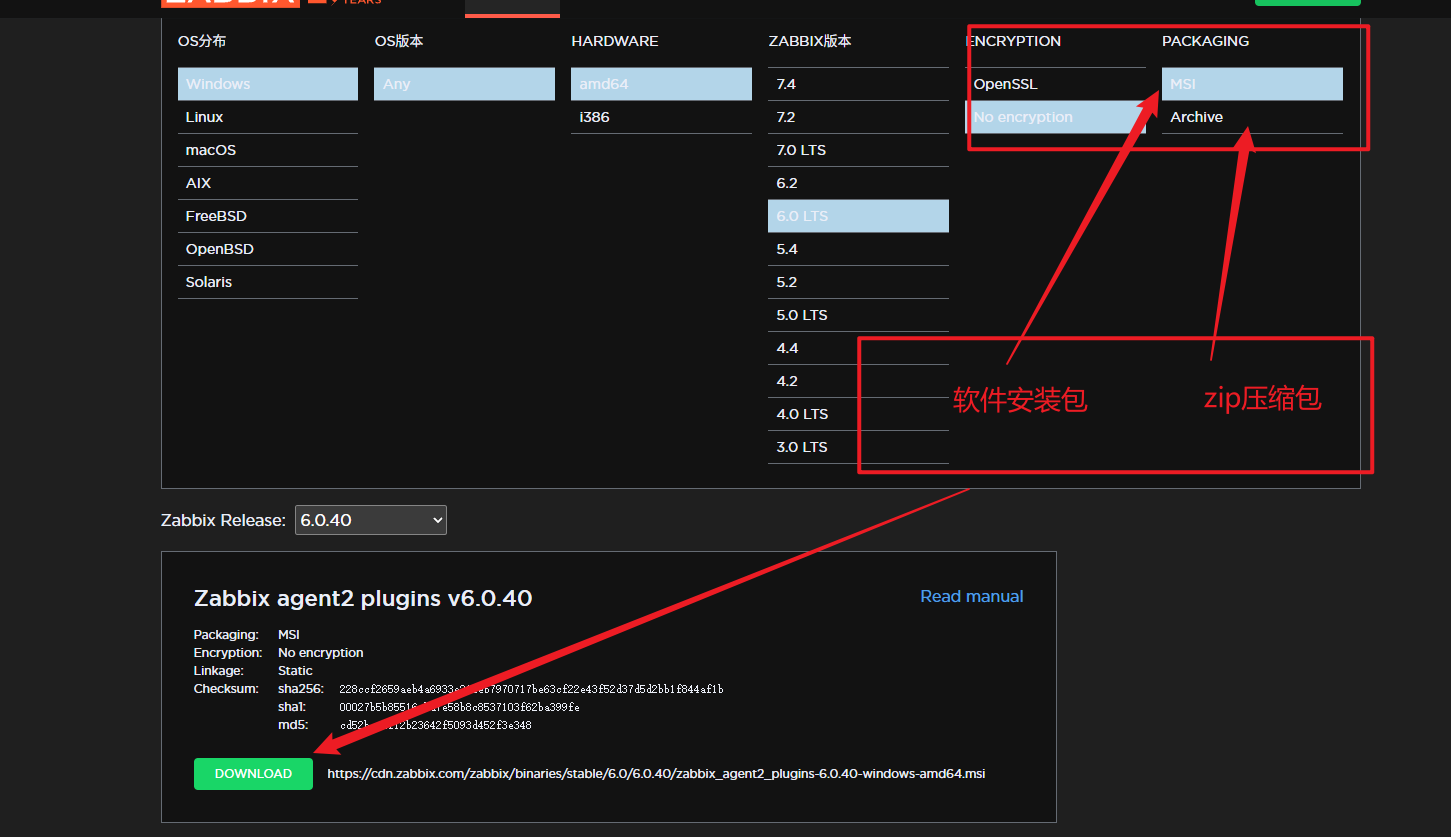Open the Read manual link
Screen dimensions: 1451x837
point(972,596)
